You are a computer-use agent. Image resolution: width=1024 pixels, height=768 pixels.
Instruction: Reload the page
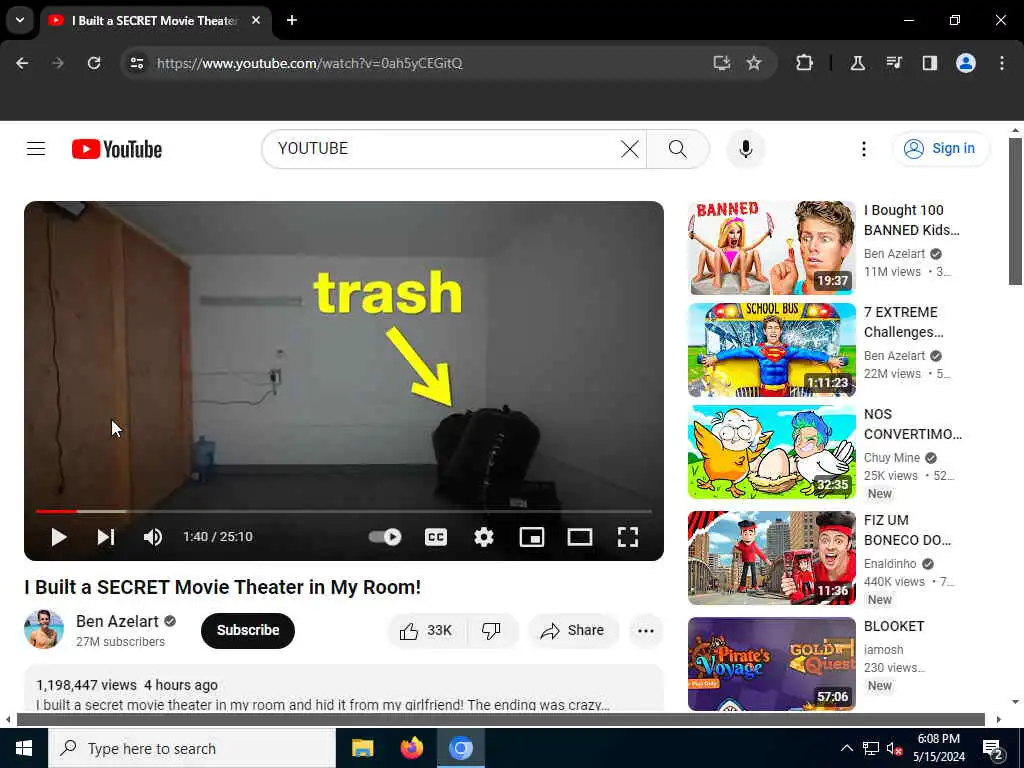[94, 63]
